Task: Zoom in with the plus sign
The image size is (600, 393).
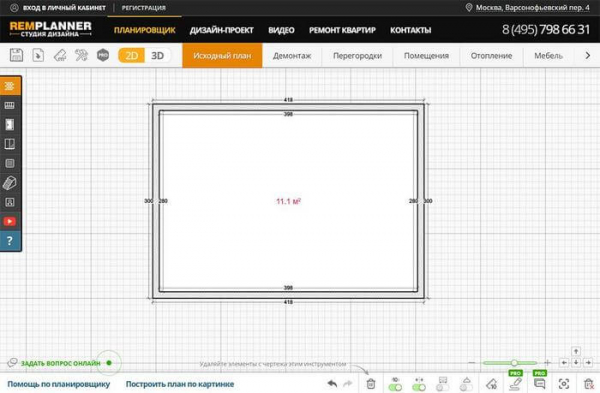Action: click(547, 362)
